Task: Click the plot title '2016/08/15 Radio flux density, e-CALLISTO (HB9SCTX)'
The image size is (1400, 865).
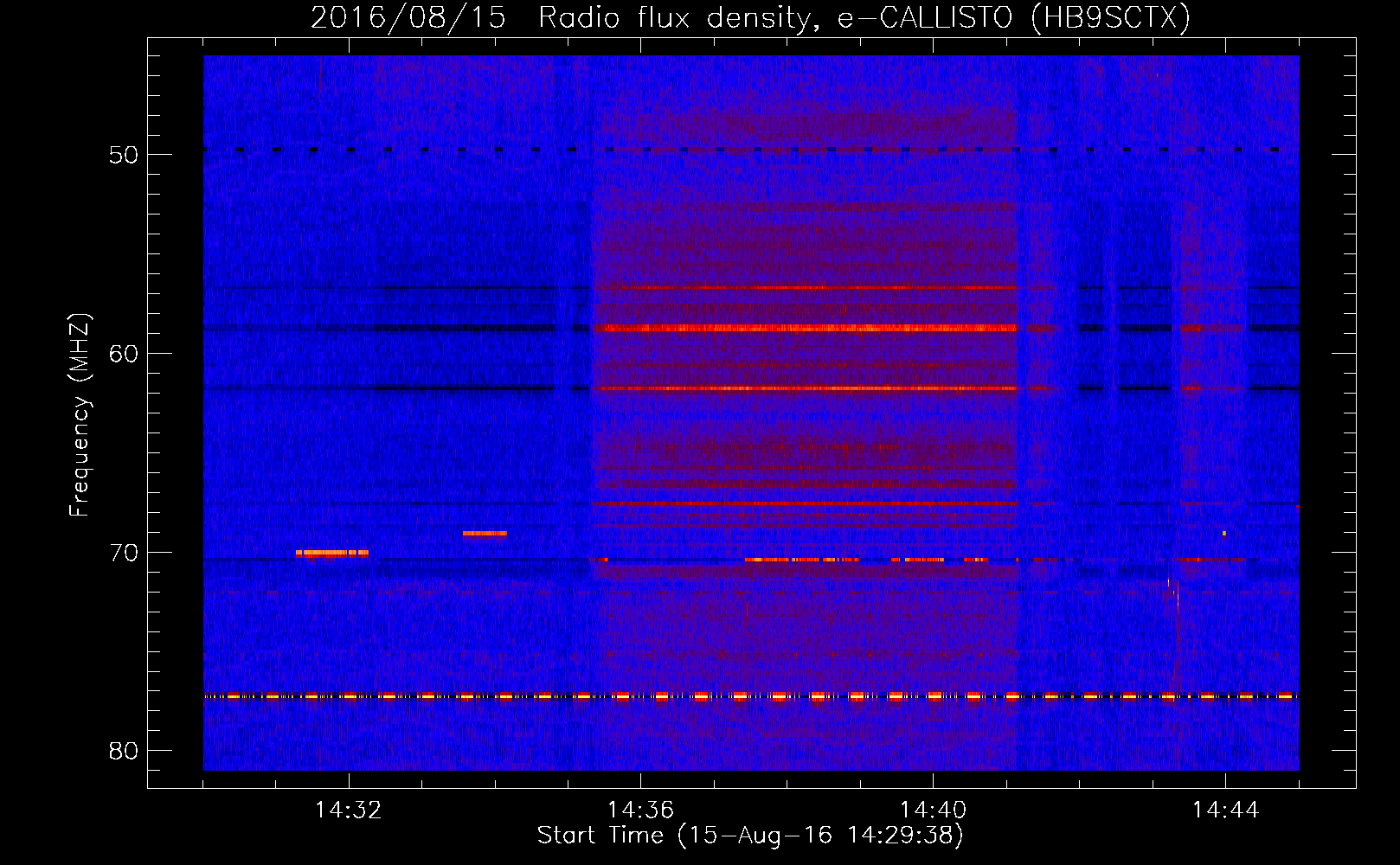Action: click(750, 18)
